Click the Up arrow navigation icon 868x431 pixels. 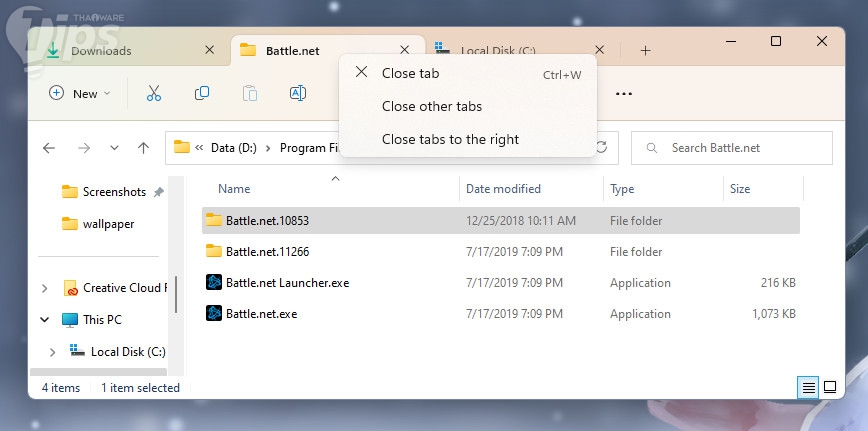point(143,148)
